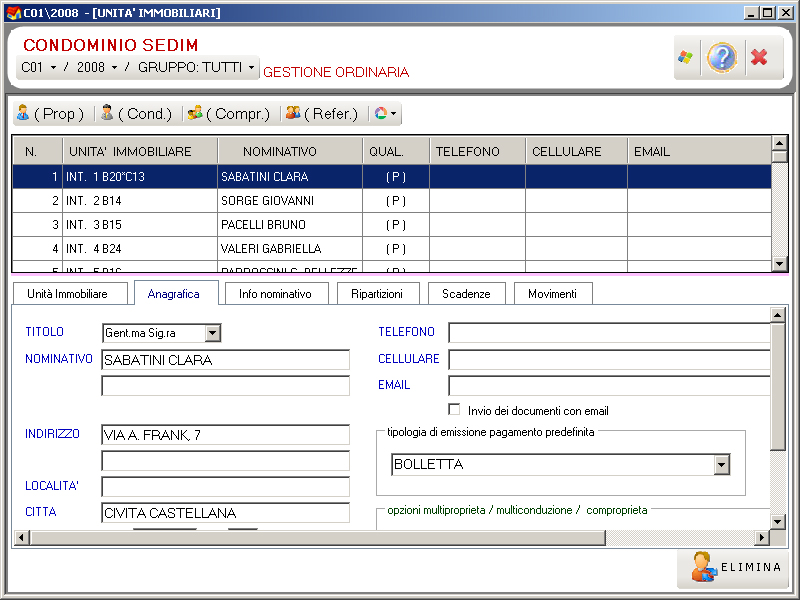Click the CELLULARE input field
Viewport: 800px width, 600px height.
(609, 359)
